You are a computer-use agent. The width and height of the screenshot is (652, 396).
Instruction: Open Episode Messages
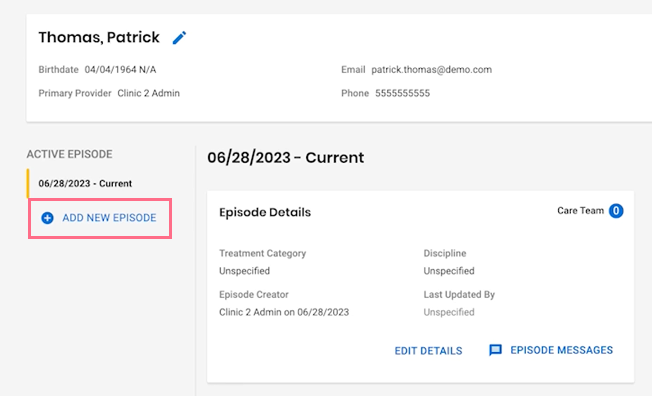coord(551,350)
